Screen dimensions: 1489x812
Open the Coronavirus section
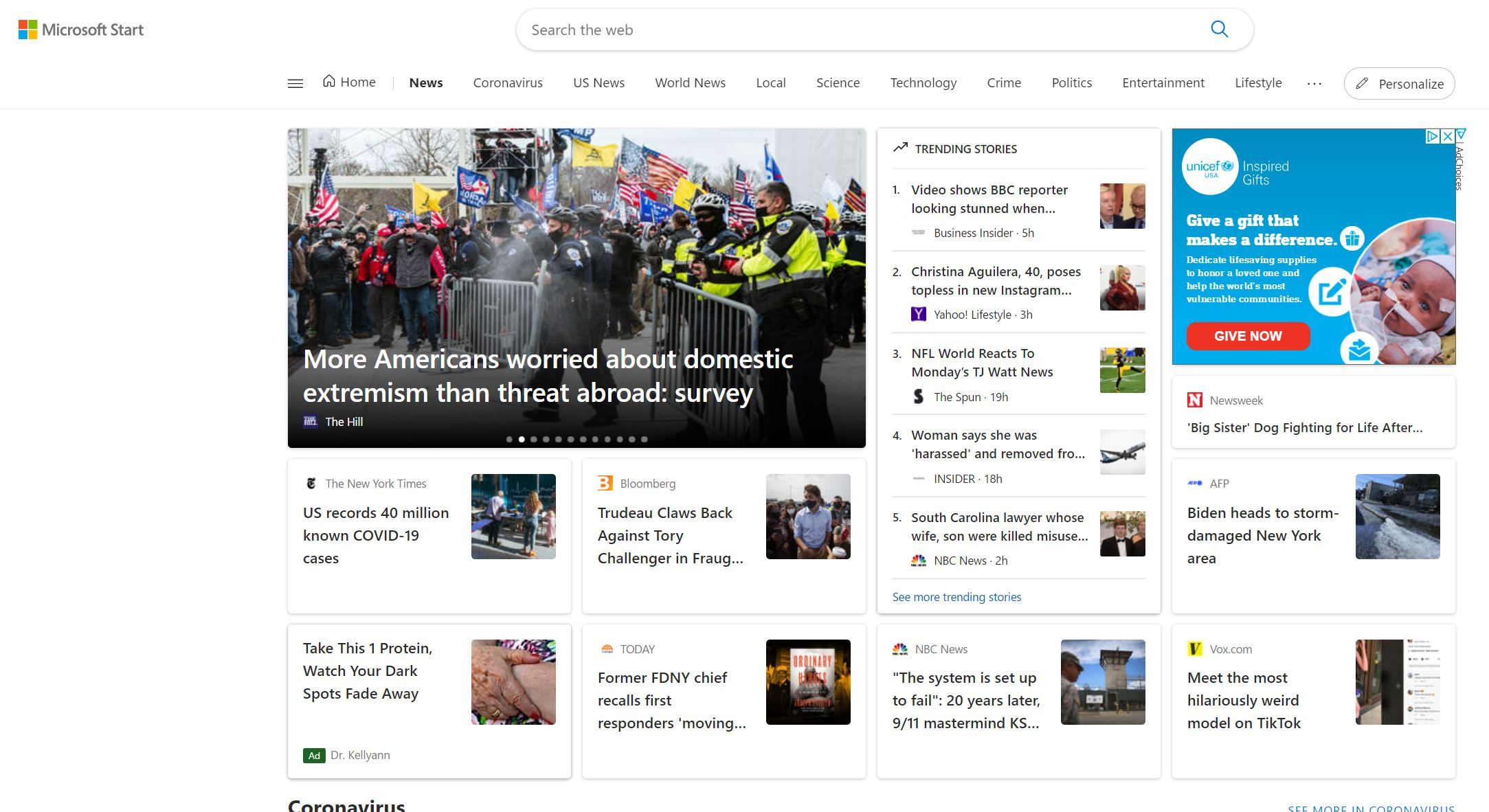(x=508, y=82)
